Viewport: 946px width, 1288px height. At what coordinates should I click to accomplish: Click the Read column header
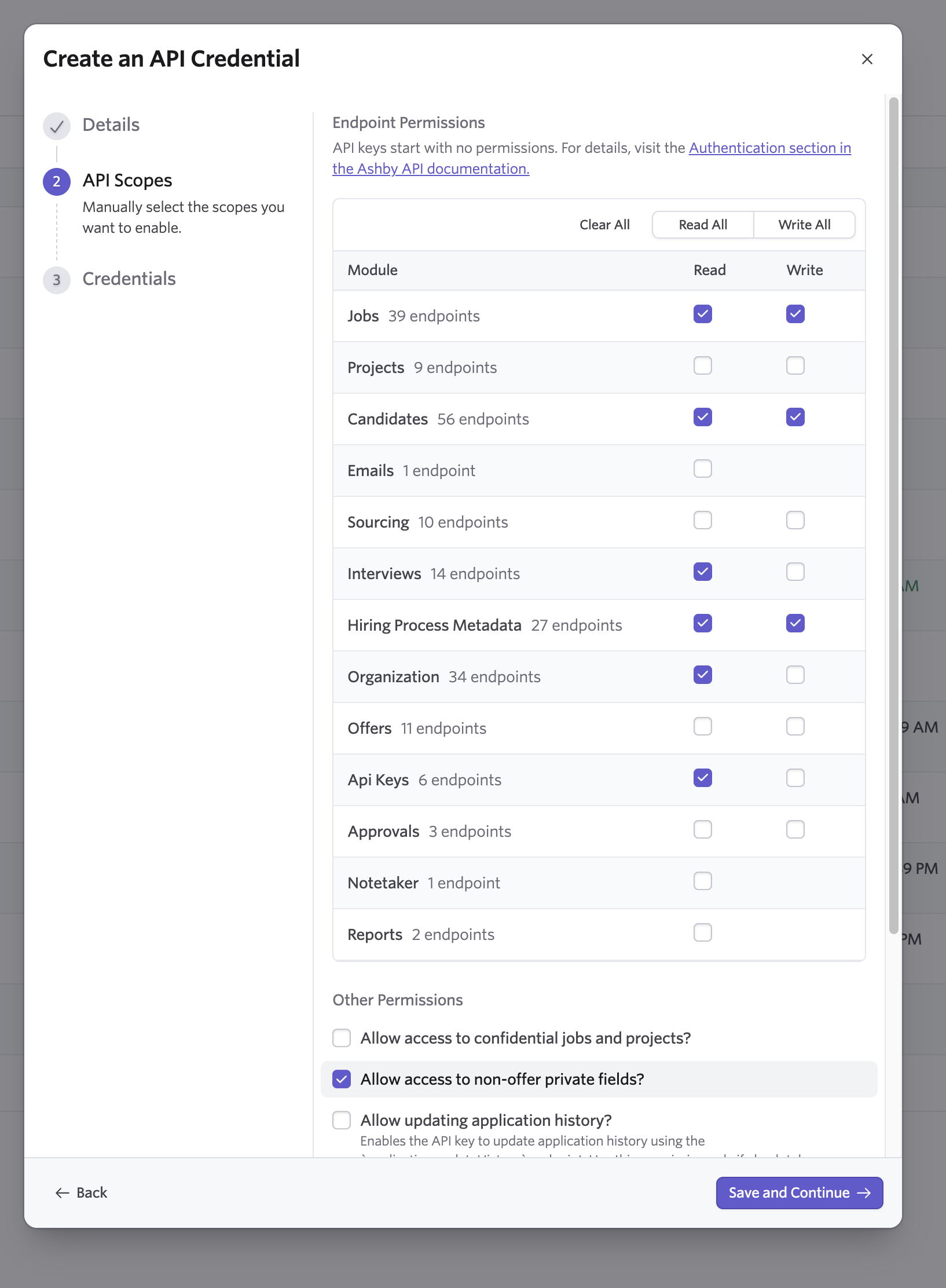click(709, 270)
